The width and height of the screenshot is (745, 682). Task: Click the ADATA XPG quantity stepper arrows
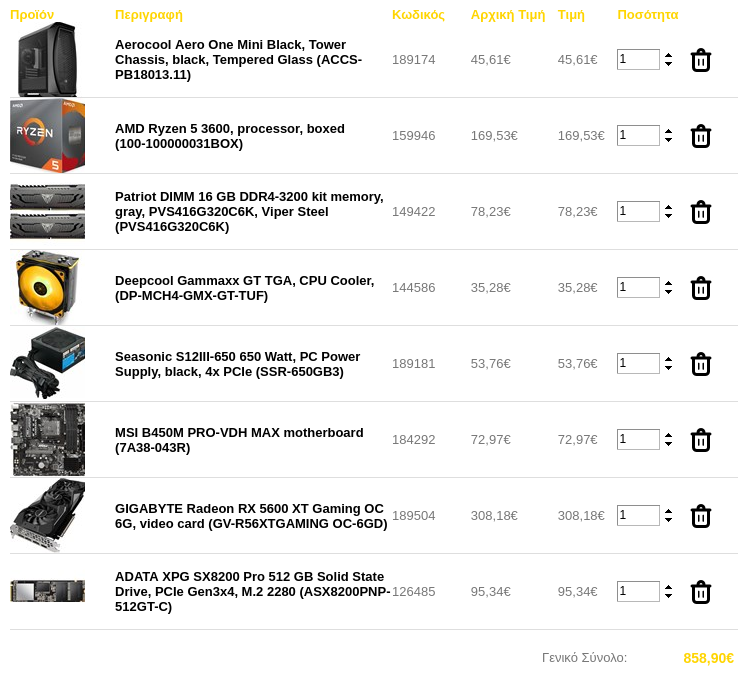tap(669, 592)
